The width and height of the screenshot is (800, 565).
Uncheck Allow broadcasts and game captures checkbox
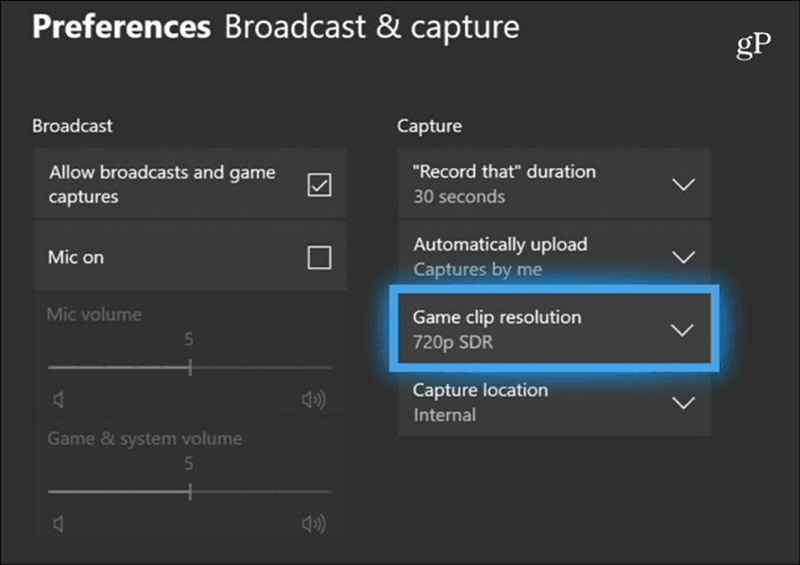(x=319, y=185)
